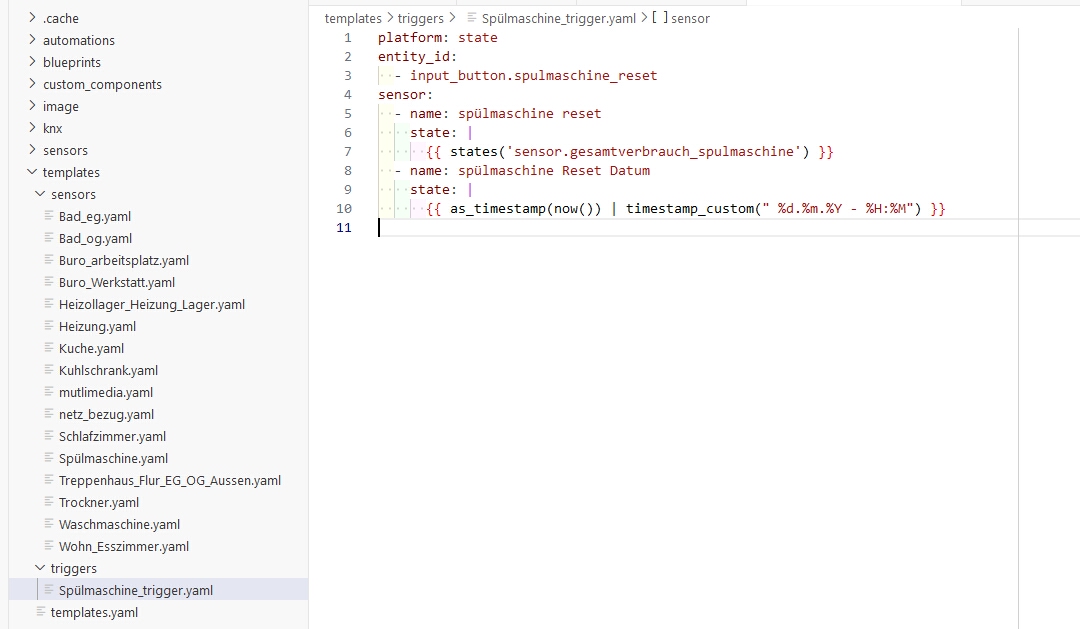Collapse the sensors subfolder under templates
1080x629 pixels.
[x=40, y=194]
